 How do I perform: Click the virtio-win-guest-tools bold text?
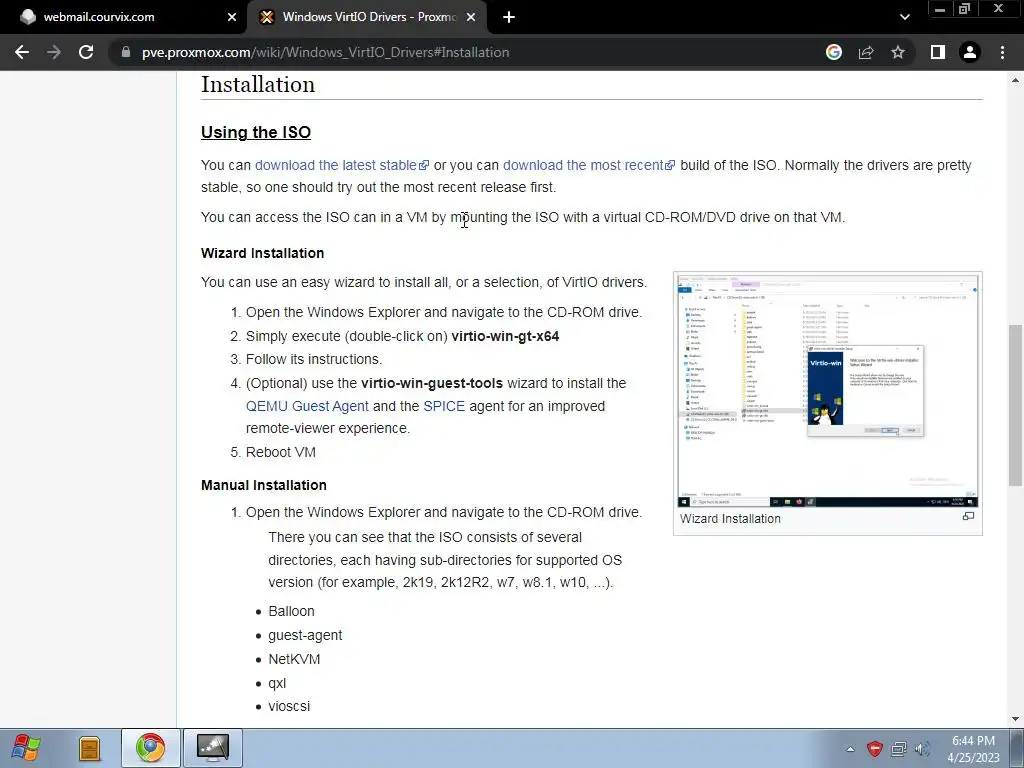pos(432,383)
